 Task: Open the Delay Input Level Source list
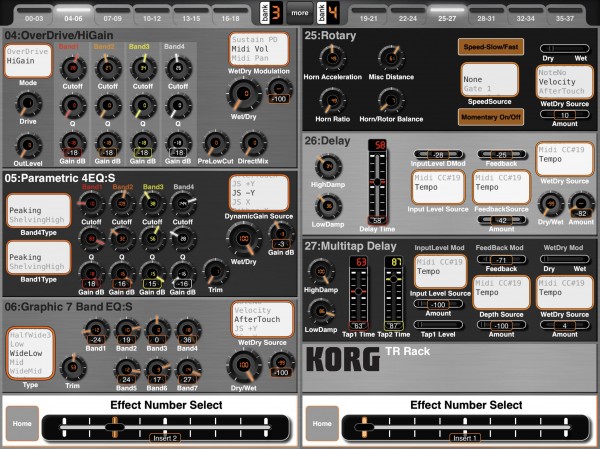[x=438, y=187]
